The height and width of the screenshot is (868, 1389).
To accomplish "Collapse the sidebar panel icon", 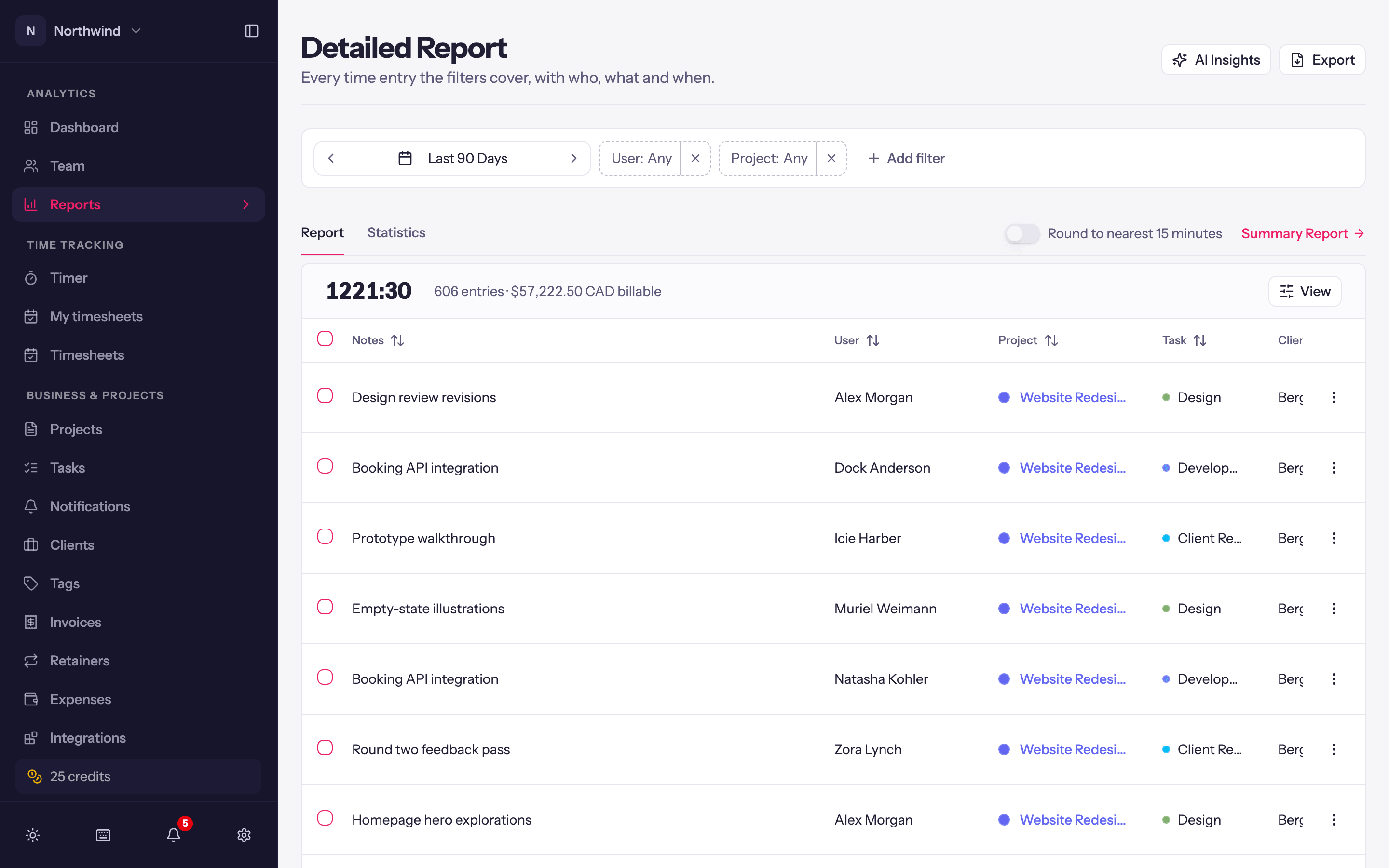I will (x=251, y=31).
